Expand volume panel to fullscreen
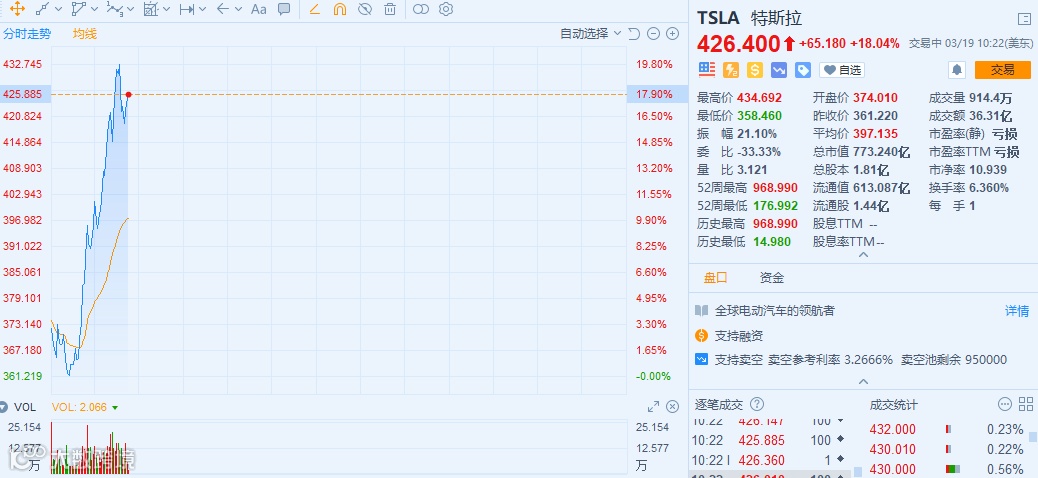1038x478 pixels. [653, 406]
